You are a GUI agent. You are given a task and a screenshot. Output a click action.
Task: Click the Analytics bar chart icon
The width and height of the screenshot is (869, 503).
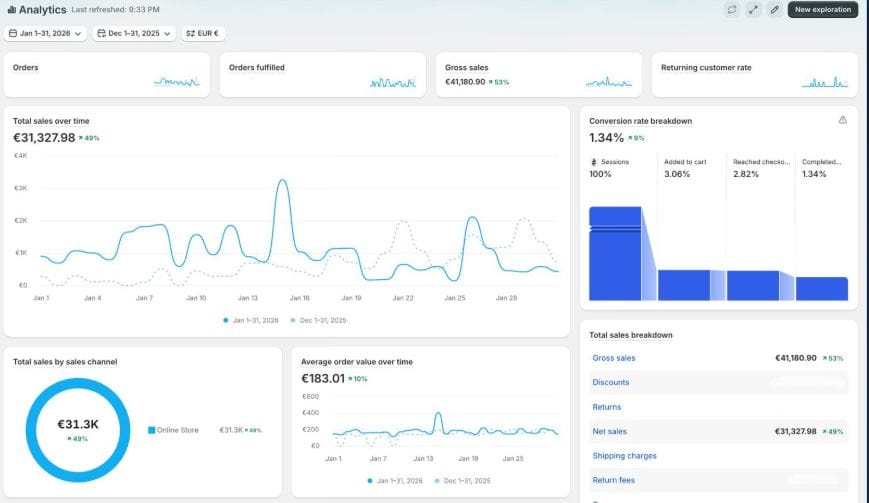coord(11,9)
